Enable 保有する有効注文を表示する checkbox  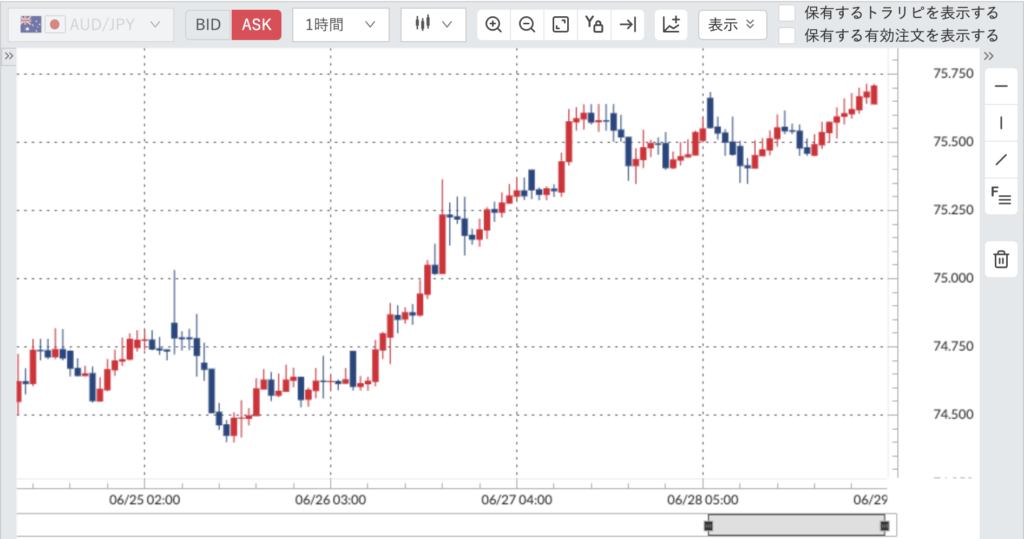[x=787, y=35]
